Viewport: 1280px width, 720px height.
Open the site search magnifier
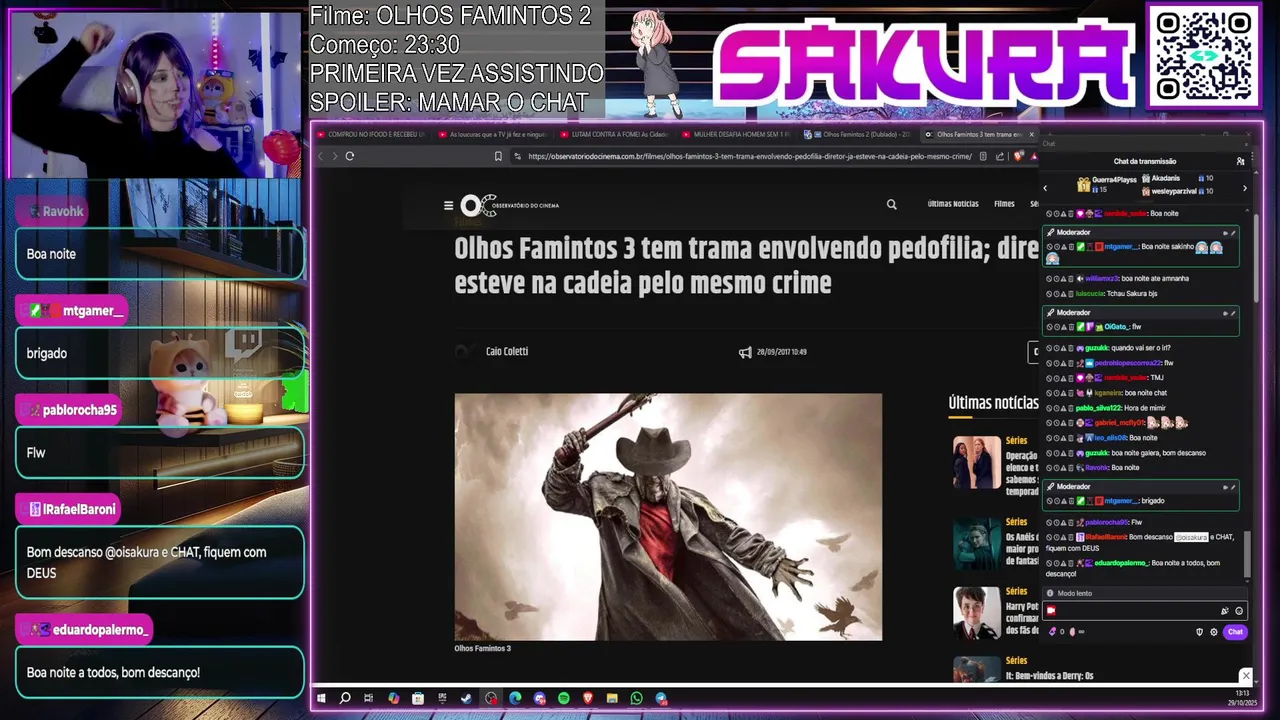click(x=891, y=204)
